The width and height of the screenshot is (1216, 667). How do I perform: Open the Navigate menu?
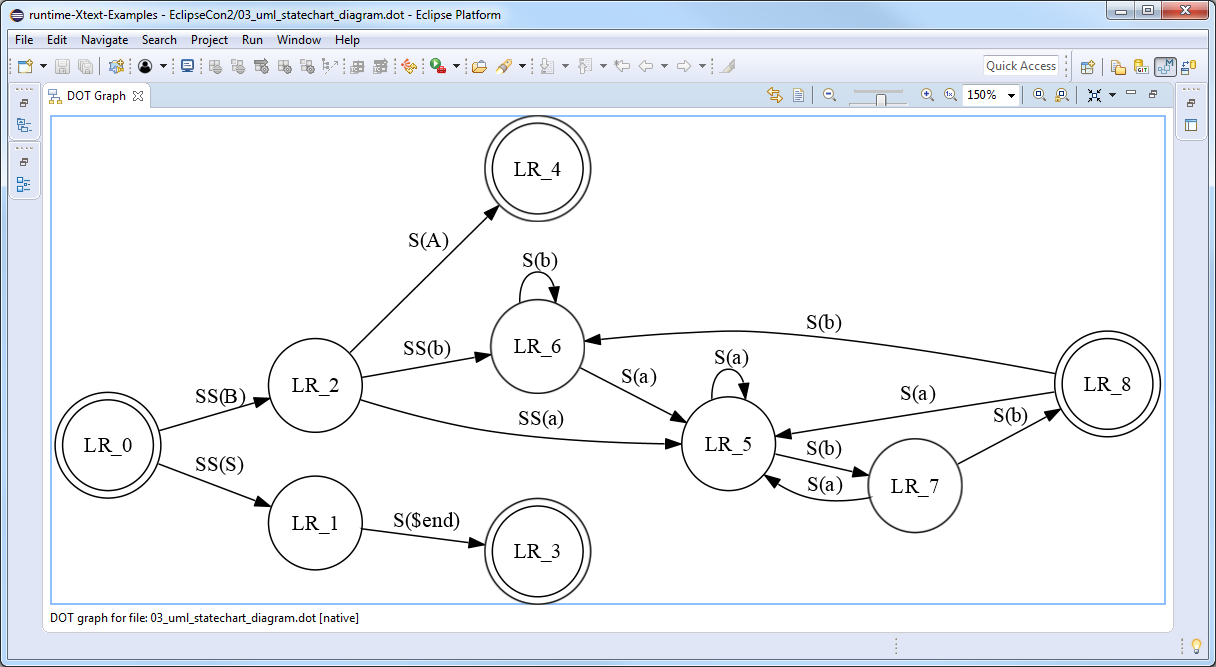(x=104, y=40)
